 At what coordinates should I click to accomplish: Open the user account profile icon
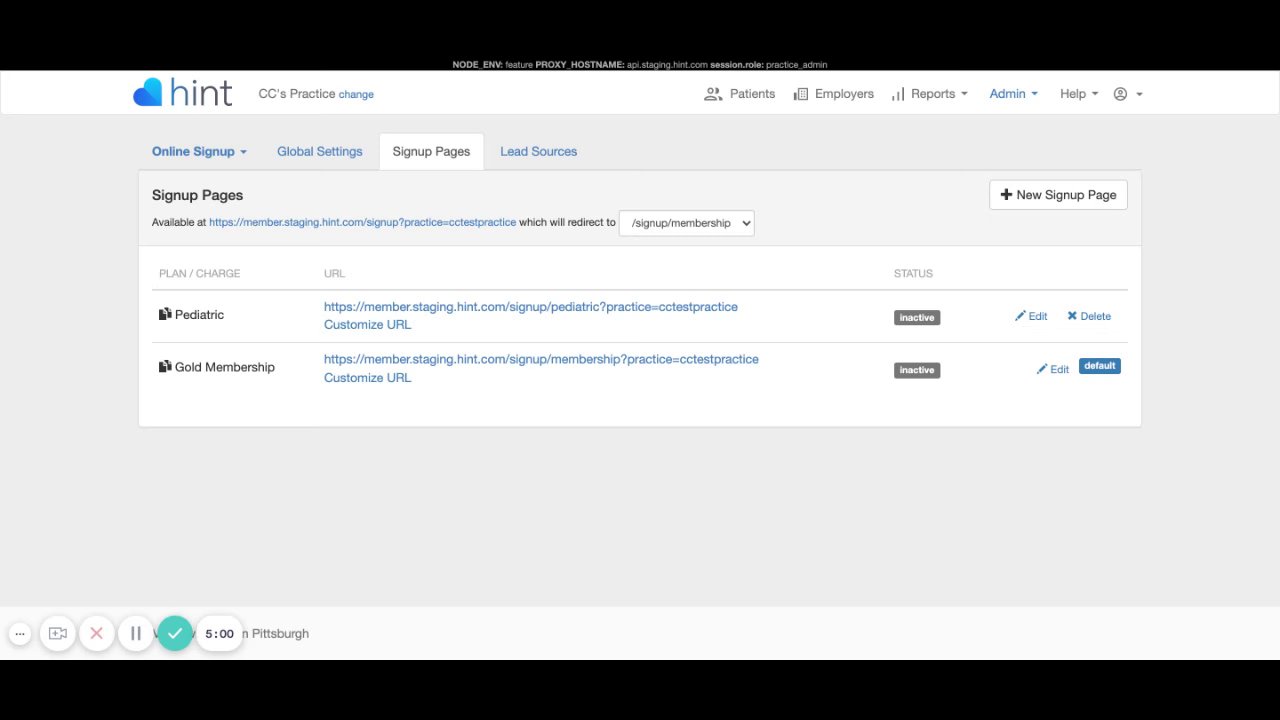click(1120, 94)
